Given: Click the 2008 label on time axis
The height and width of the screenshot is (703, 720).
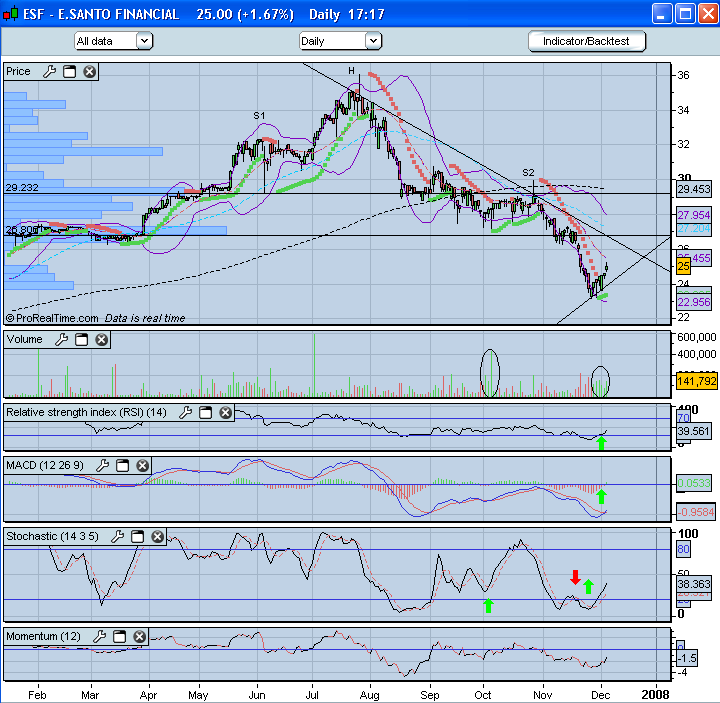Looking at the screenshot, I should [x=655, y=695].
